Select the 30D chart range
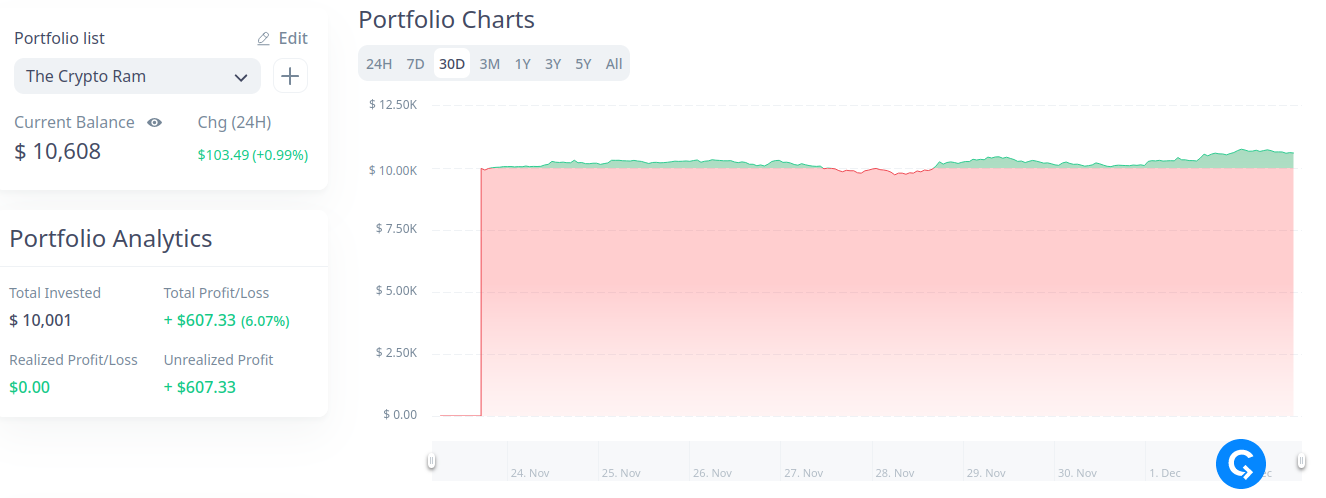The height and width of the screenshot is (498, 1326). pos(452,64)
